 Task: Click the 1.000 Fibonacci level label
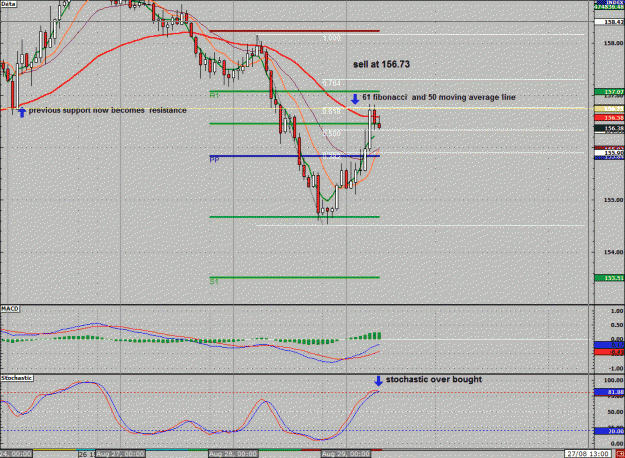coord(332,38)
